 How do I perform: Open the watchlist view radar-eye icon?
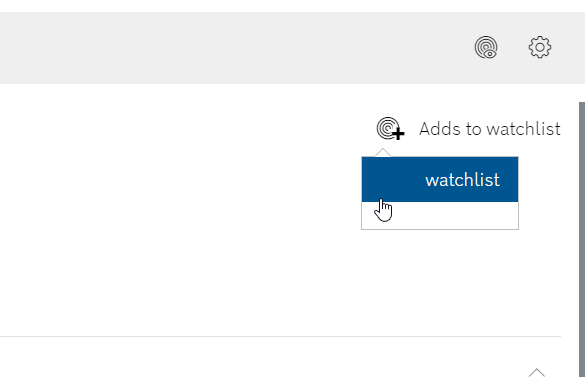486,47
